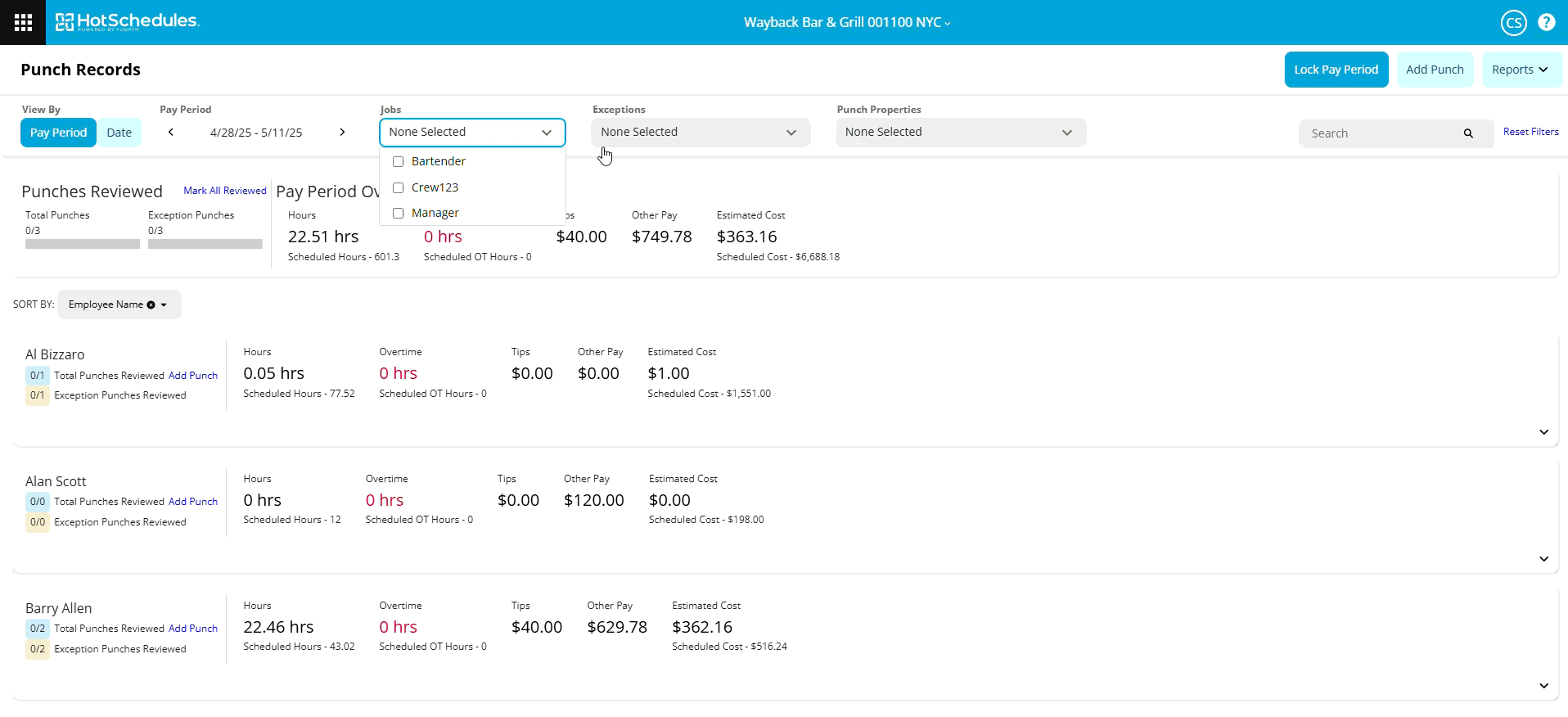
Task: Click the HotSchedules logo
Action: click(x=127, y=22)
